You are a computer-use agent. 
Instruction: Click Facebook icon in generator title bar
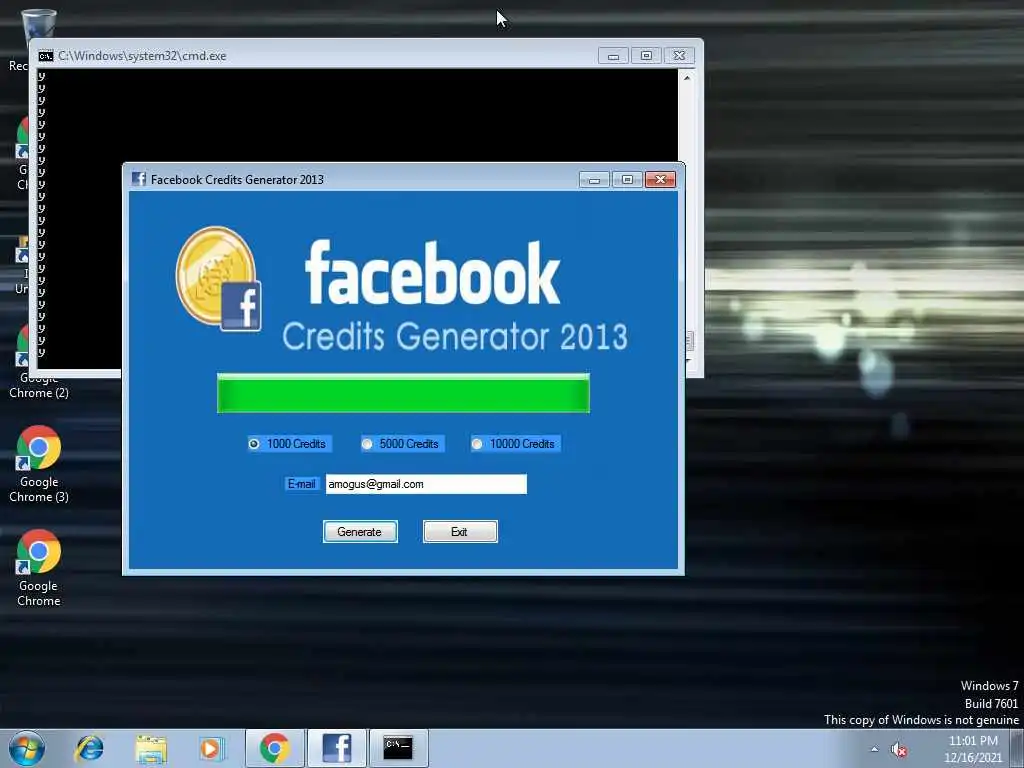[138, 179]
